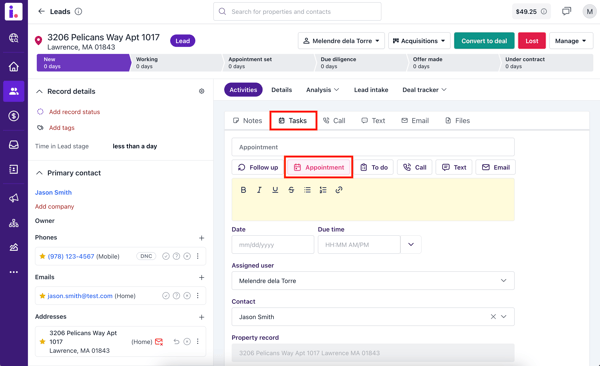Switch to the Activities tab
The image size is (600, 366).
tap(243, 90)
